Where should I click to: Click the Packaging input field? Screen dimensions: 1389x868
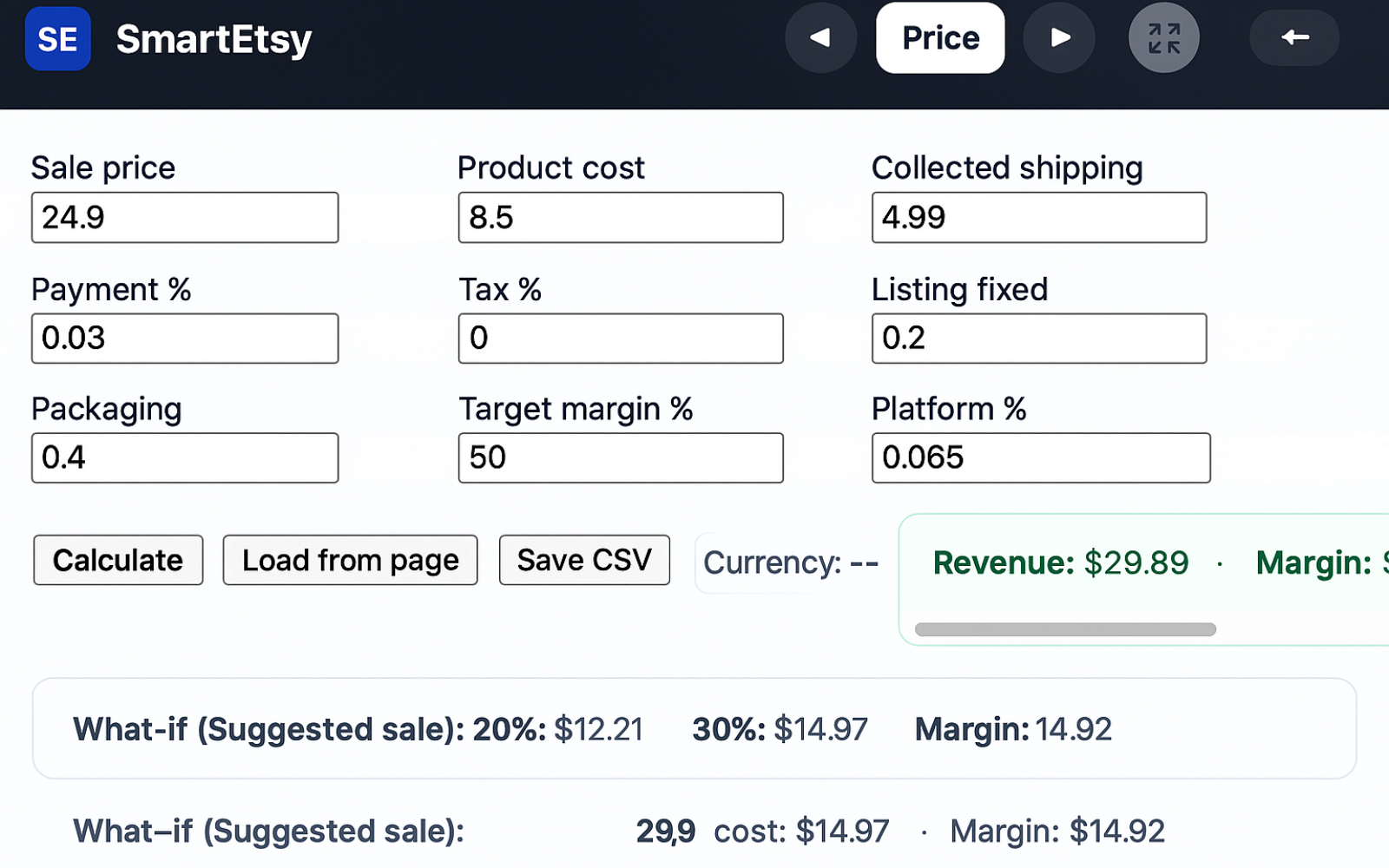[x=185, y=457]
